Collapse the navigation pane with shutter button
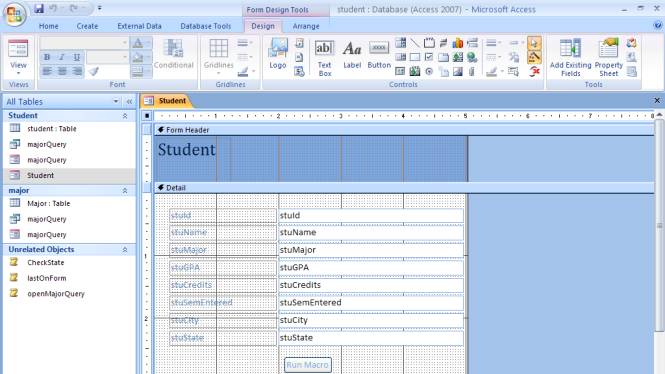This screenshot has width=665, height=374. (129, 101)
